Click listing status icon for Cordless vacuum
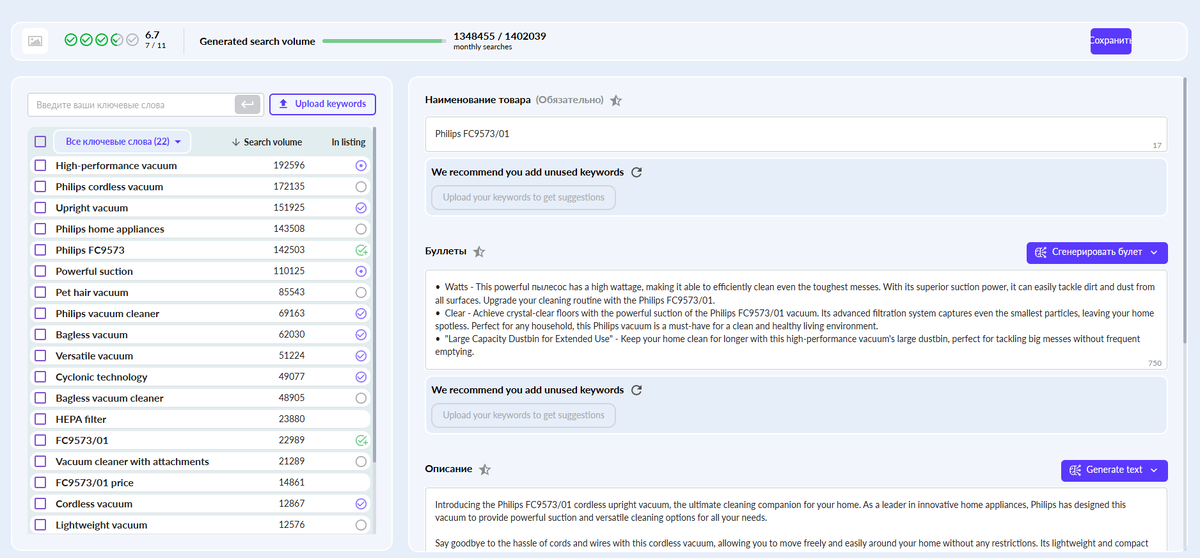The width and height of the screenshot is (1200, 558). click(361, 504)
